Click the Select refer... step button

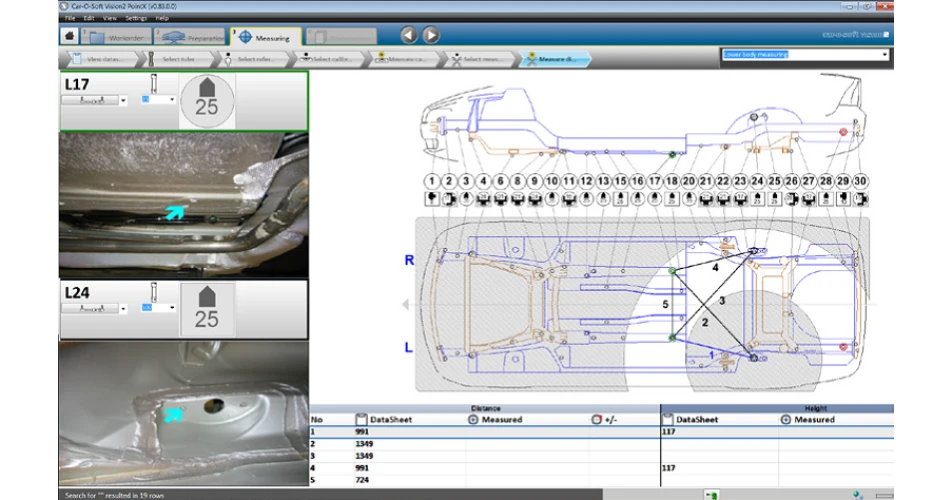pyautogui.click(x=251, y=59)
